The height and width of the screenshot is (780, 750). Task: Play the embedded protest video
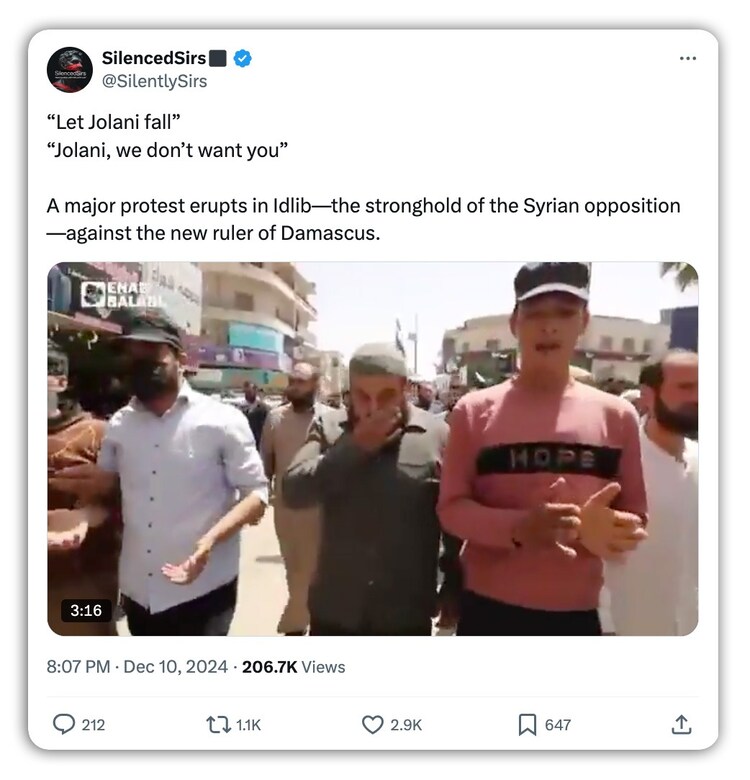373,449
